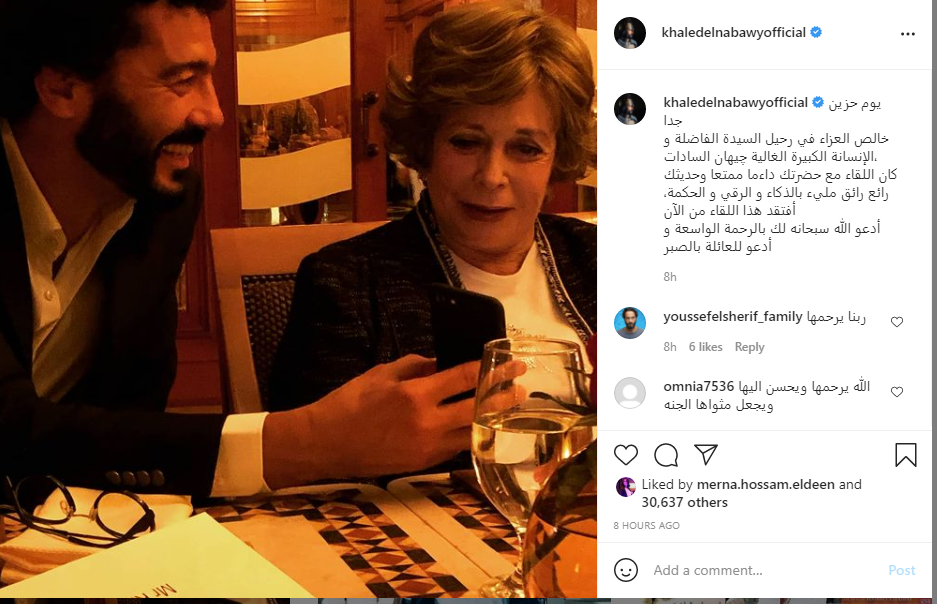Screen dimensions: 937x604
Task: Open the three-dot more options menu
Action: pyautogui.click(x=907, y=33)
